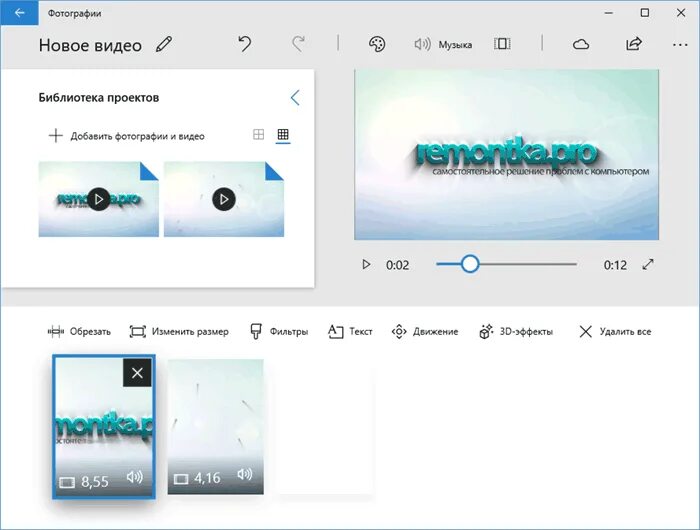
Task: Select the 4,16 storyboard clip
Action: pos(216,426)
